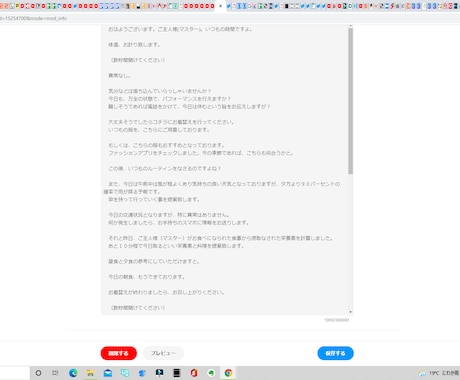Click the line about いつものルーティン
Screen dimensions: 460x380
[x=165, y=169]
